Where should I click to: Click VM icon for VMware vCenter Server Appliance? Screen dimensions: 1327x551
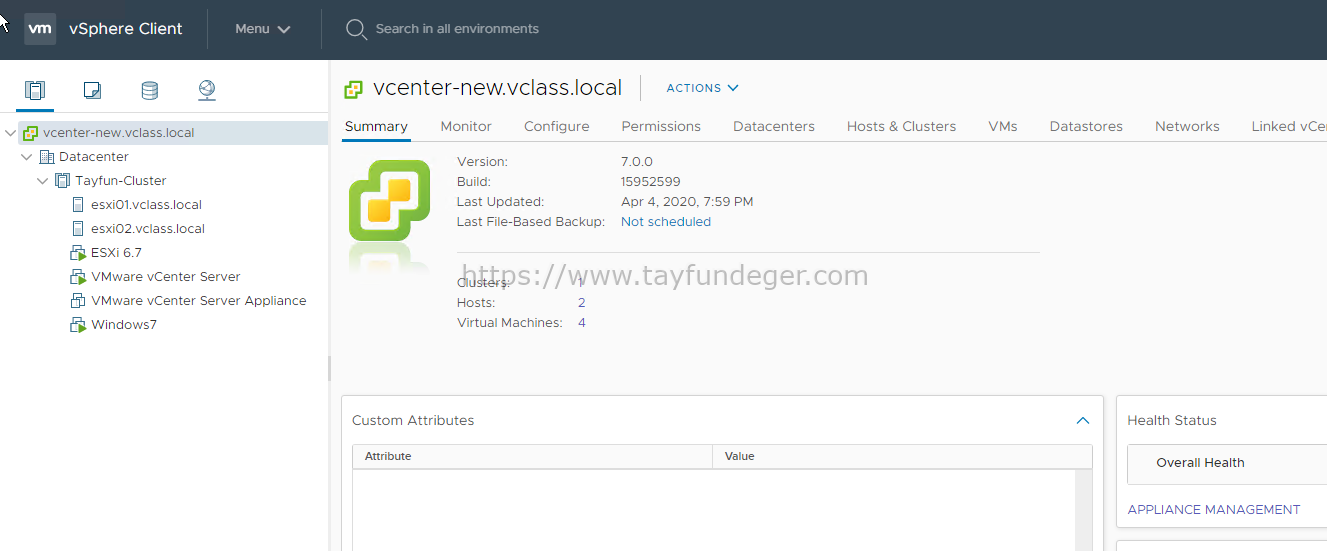tap(78, 301)
